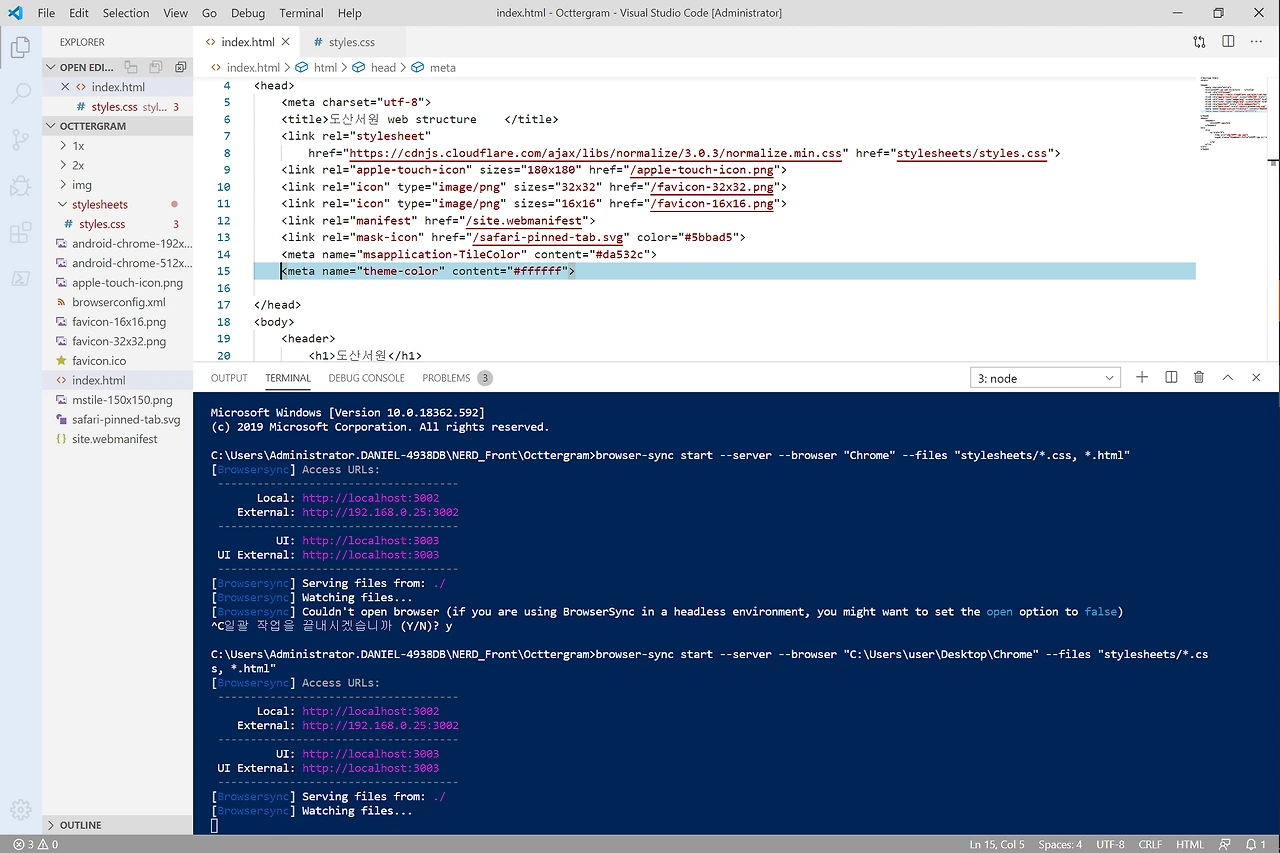Open the Terminal menu
Image resolution: width=1280 pixels, height=853 pixels.
(x=301, y=13)
